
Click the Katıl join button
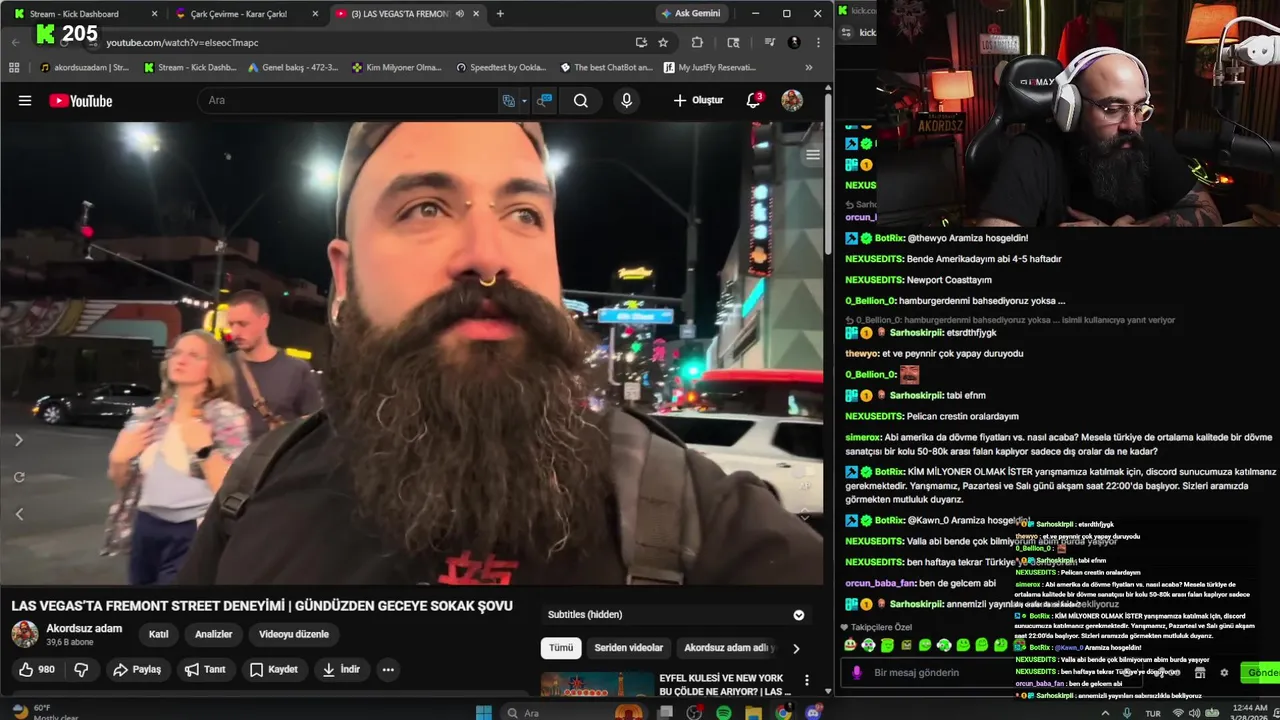pos(159,634)
